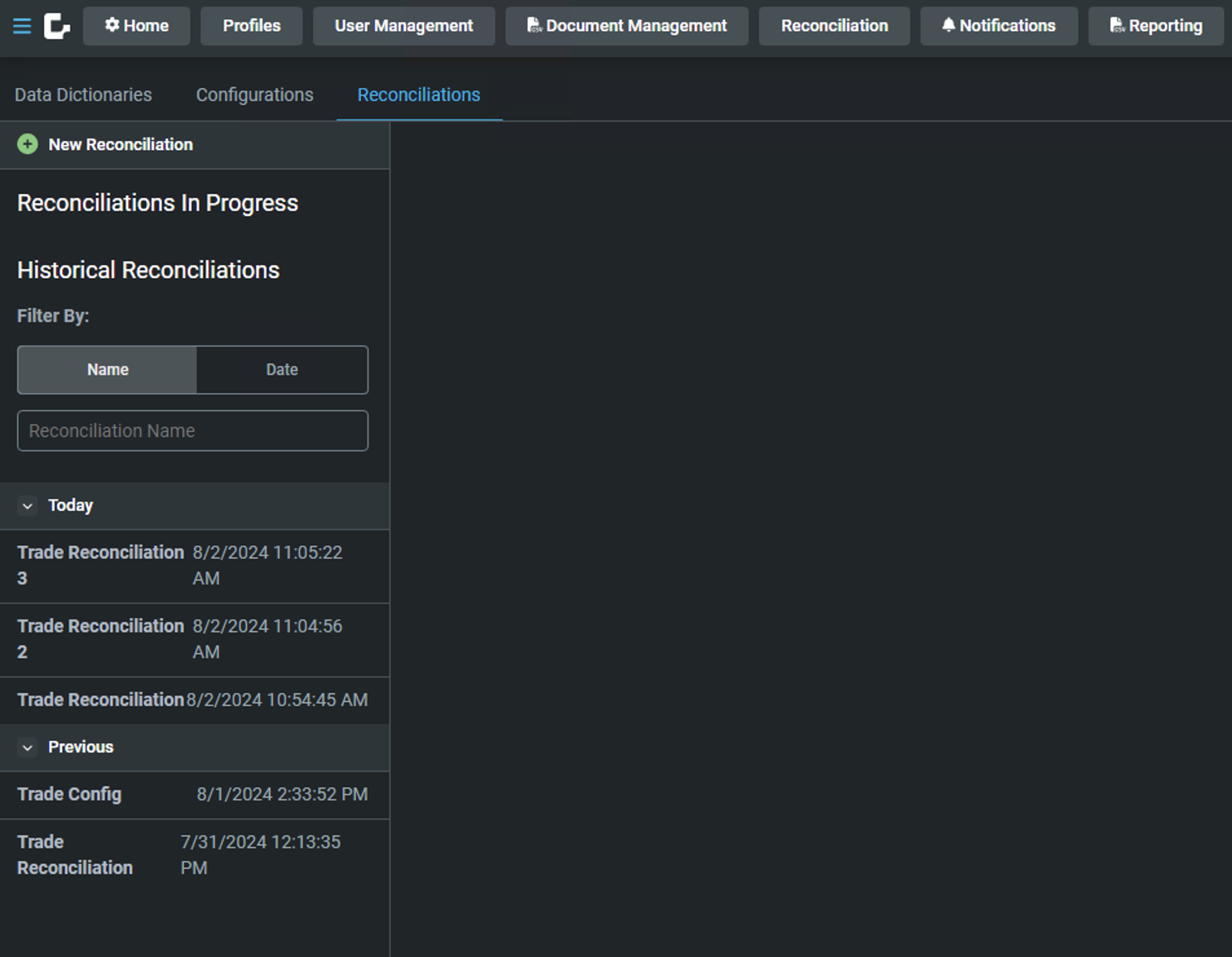Focus the Reconciliation Name search field
The width and height of the screenshot is (1232, 957).
click(x=193, y=431)
